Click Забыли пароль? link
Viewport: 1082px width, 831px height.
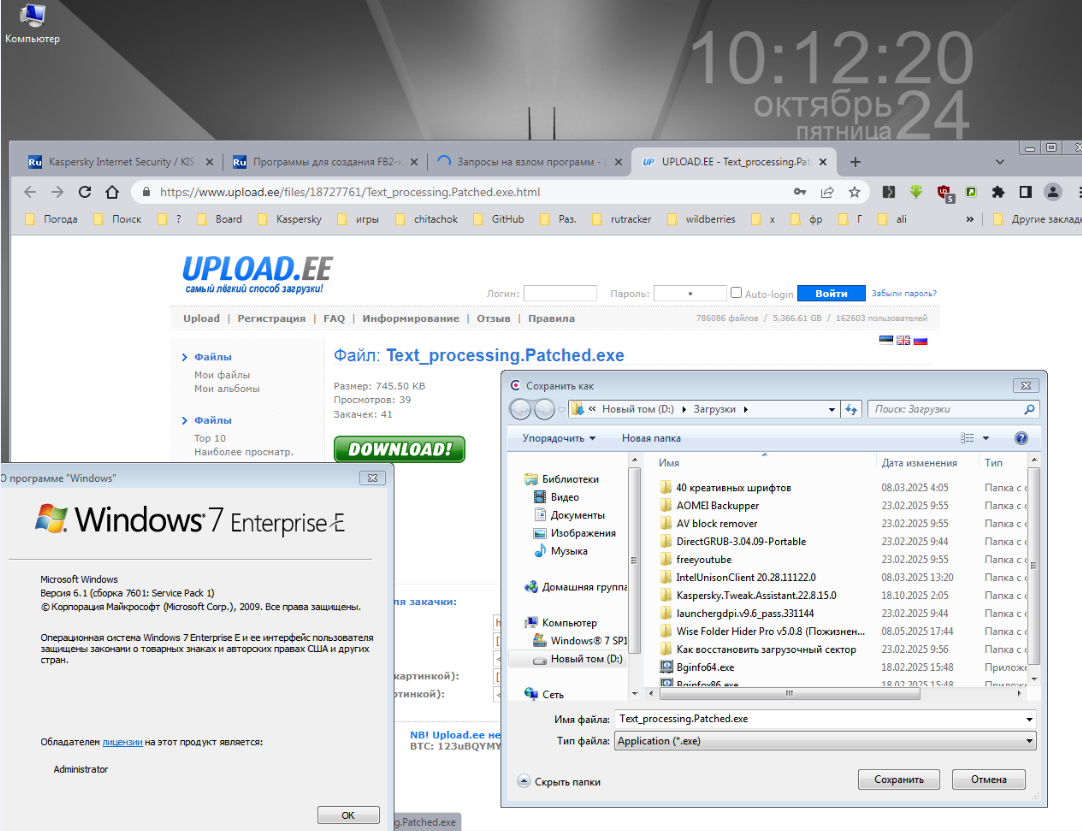tap(903, 293)
